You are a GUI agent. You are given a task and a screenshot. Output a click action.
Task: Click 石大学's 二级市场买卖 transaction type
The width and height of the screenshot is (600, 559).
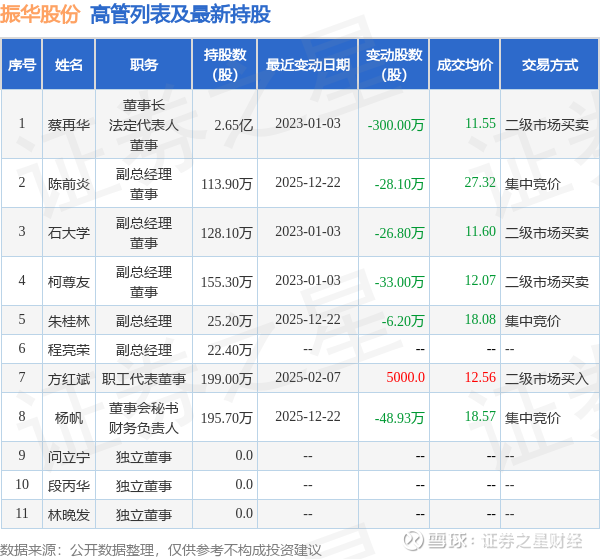point(547,233)
